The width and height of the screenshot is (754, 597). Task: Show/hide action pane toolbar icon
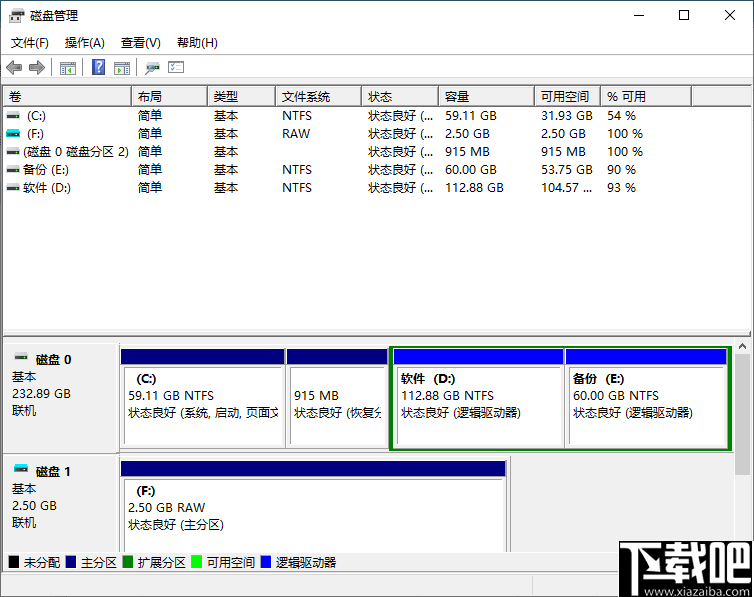click(122, 68)
